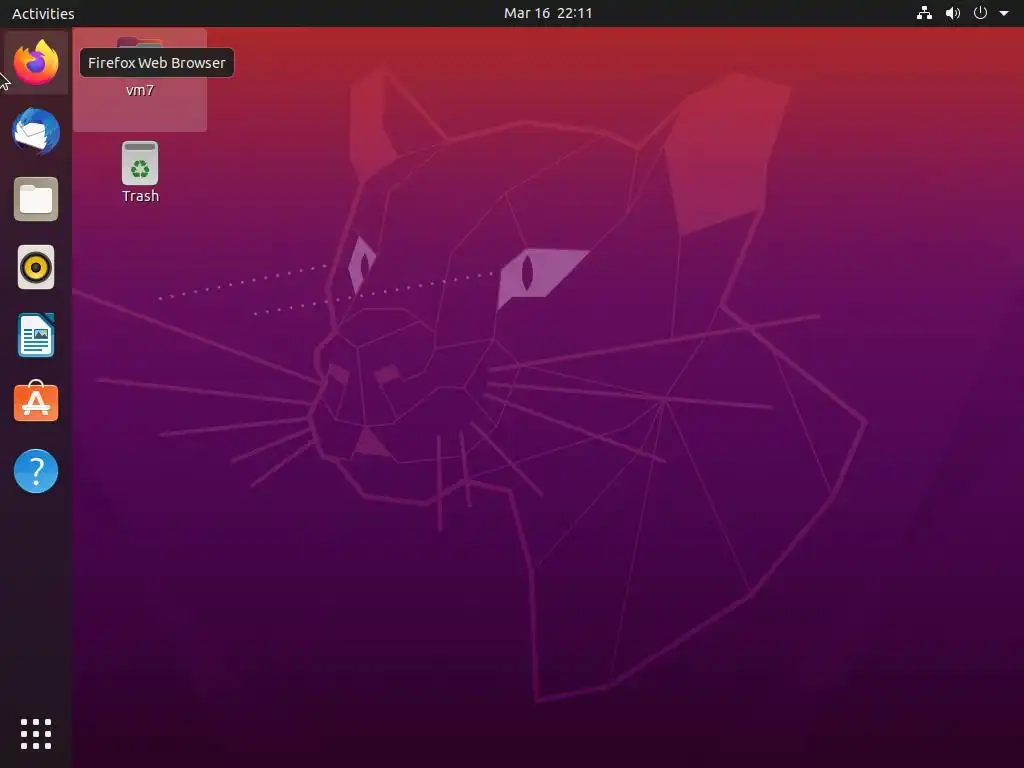Image resolution: width=1024 pixels, height=768 pixels.
Task: Launch Firefox Web Browser from the dock
Action: [36, 63]
